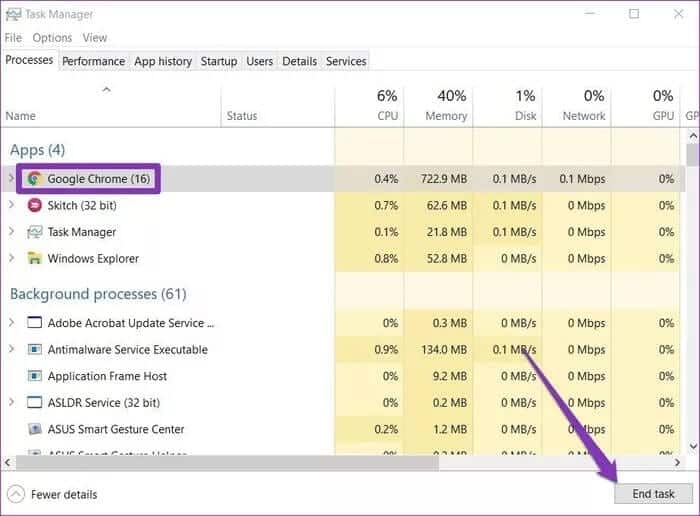
Task: Open the Options menu
Action: click(x=52, y=38)
